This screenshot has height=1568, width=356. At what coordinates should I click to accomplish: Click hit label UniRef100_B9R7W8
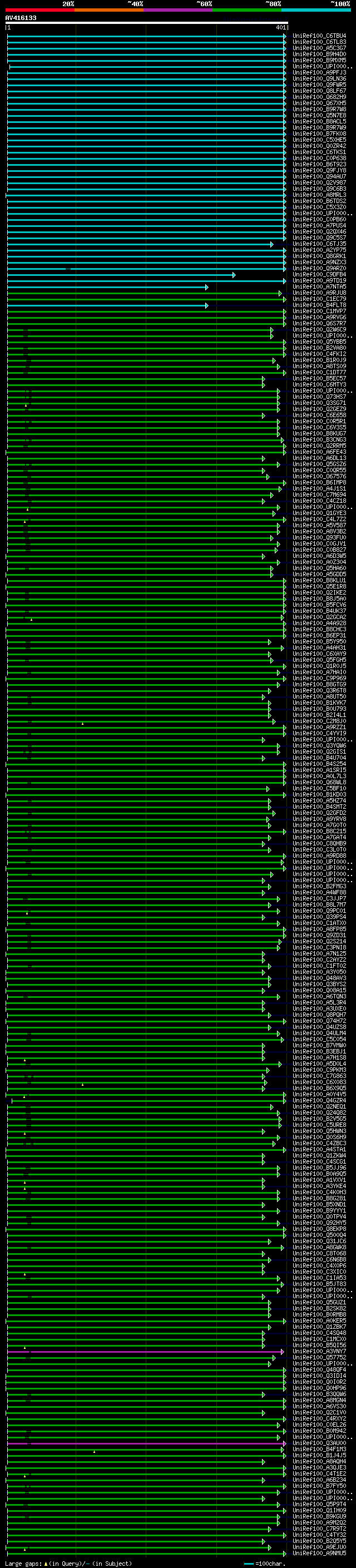pyautogui.click(x=319, y=109)
